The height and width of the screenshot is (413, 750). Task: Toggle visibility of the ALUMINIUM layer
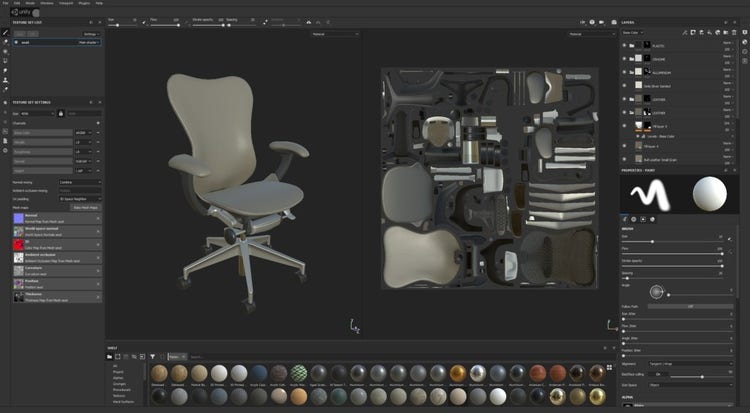[x=625, y=72]
